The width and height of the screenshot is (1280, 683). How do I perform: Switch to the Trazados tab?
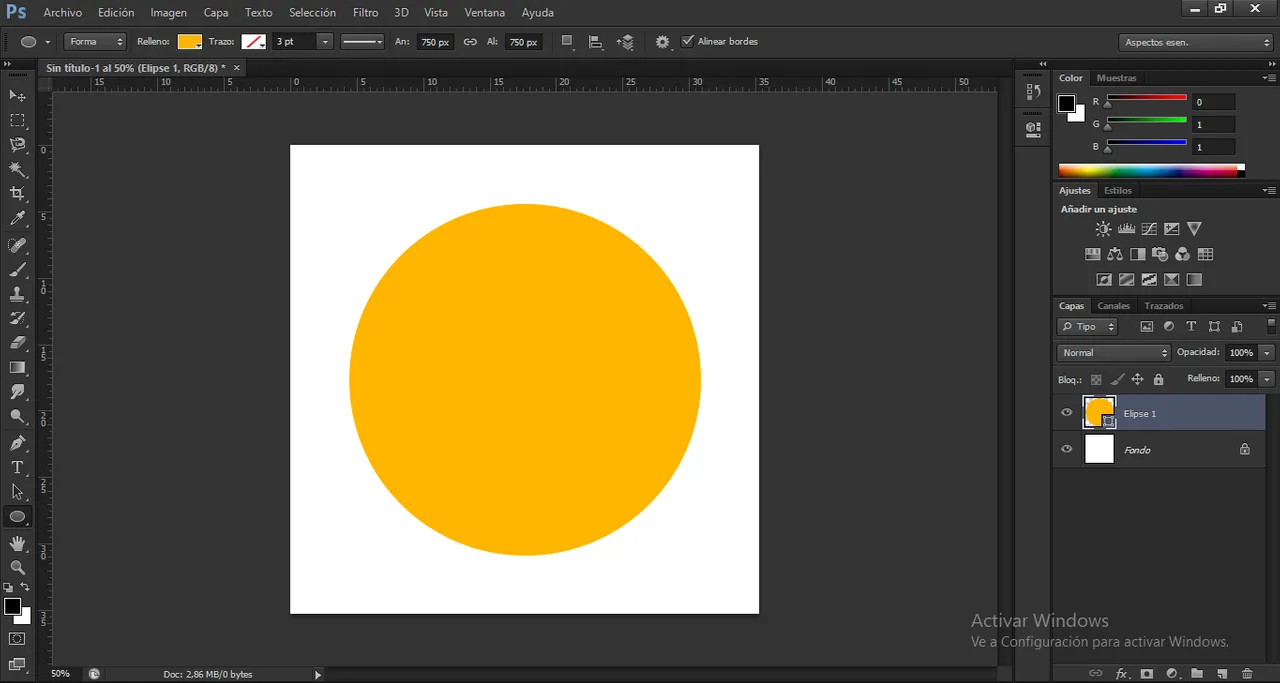coord(1164,306)
